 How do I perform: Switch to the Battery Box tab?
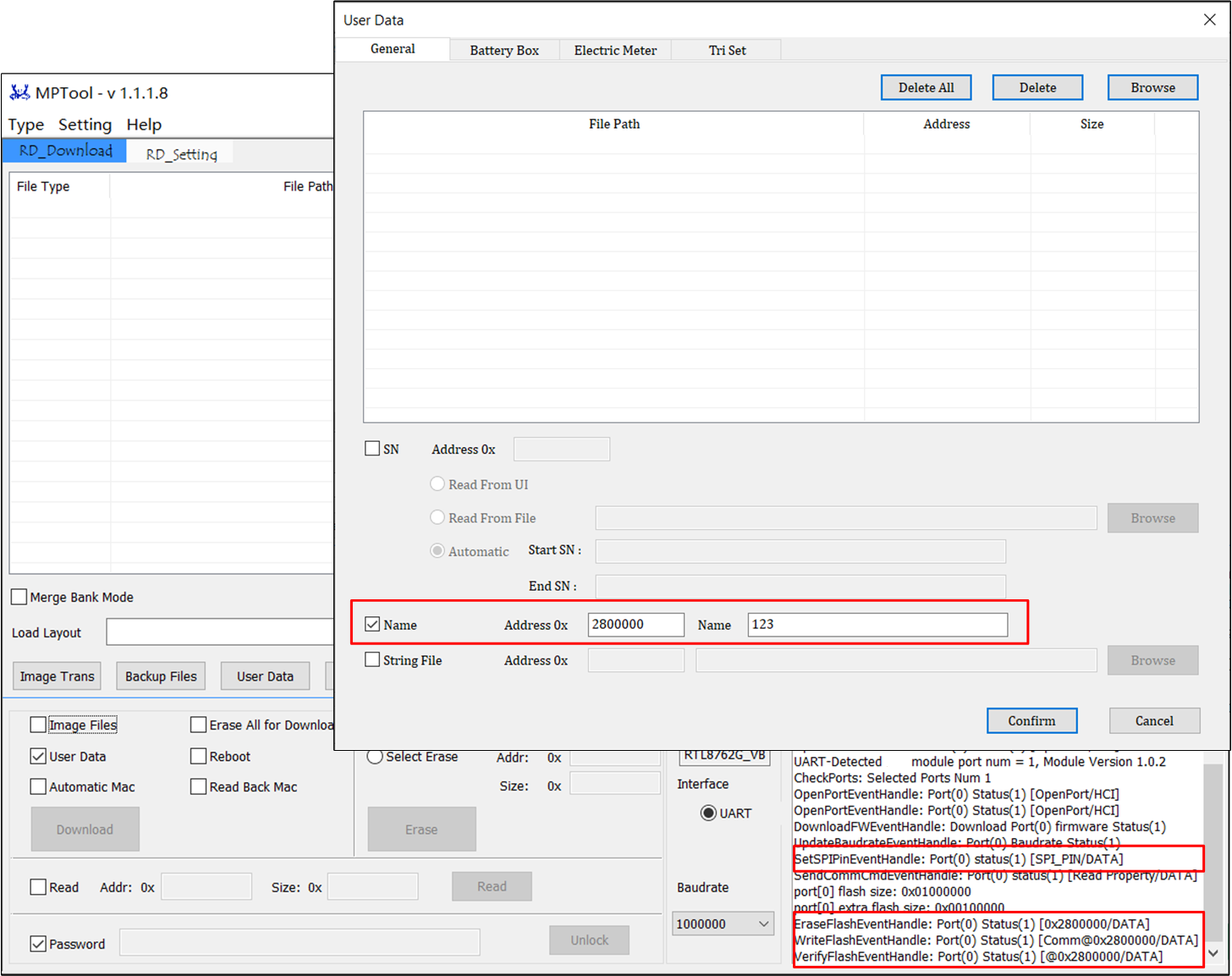504,50
